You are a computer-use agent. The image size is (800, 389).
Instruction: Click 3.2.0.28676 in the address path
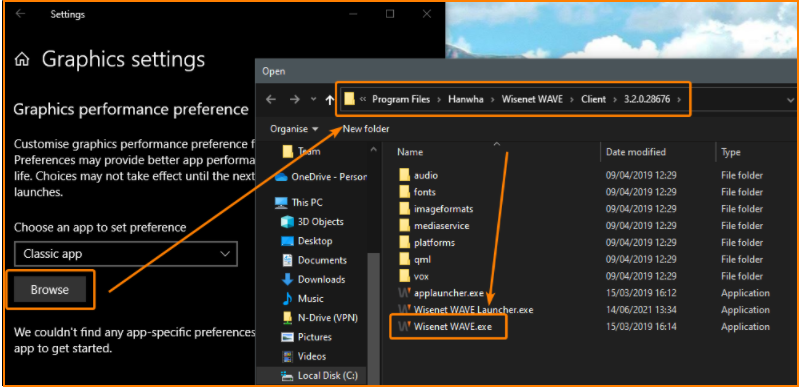coord(647,99)
